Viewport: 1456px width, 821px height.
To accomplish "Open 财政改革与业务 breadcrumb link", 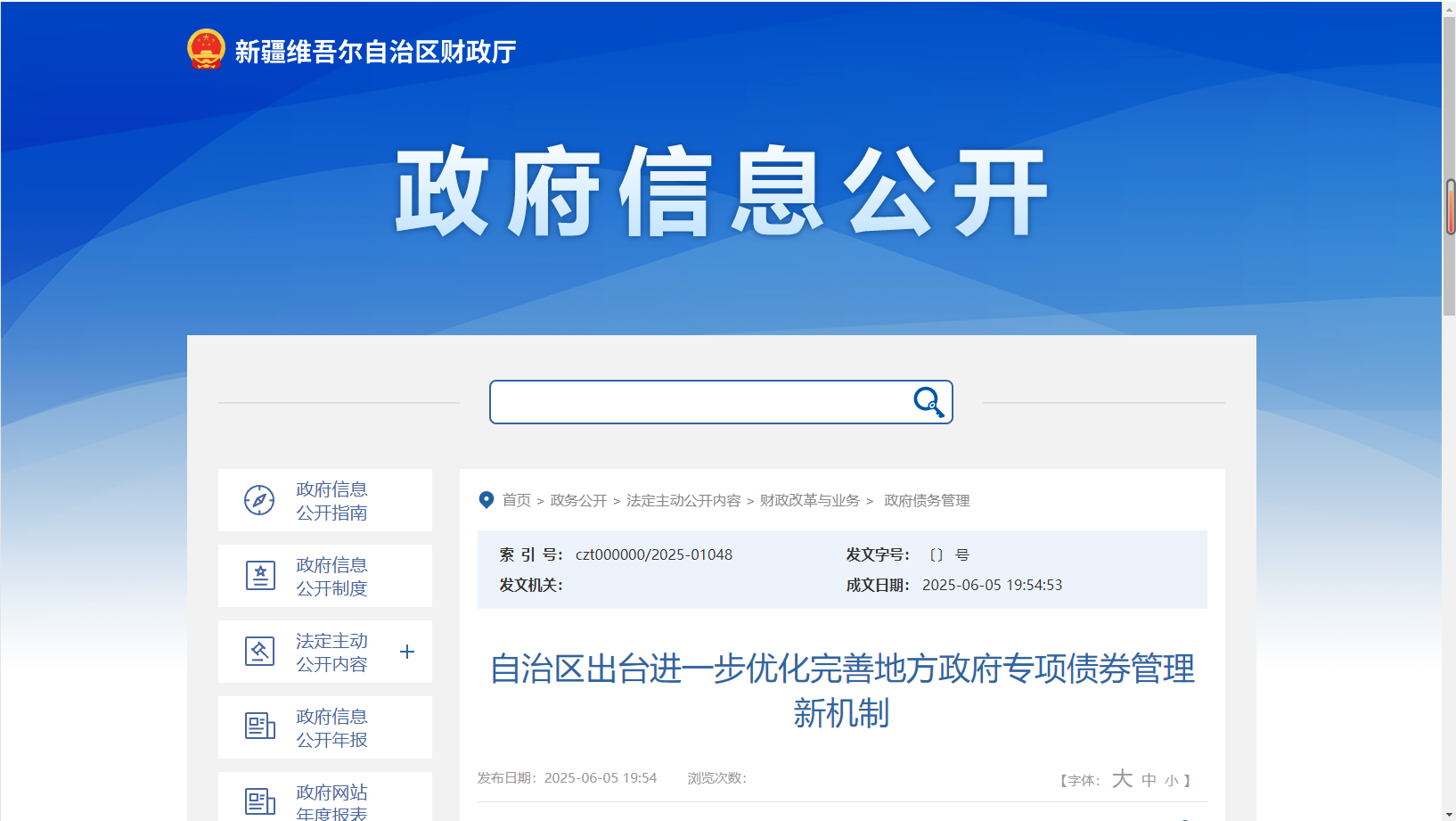I will pos(809,501).
